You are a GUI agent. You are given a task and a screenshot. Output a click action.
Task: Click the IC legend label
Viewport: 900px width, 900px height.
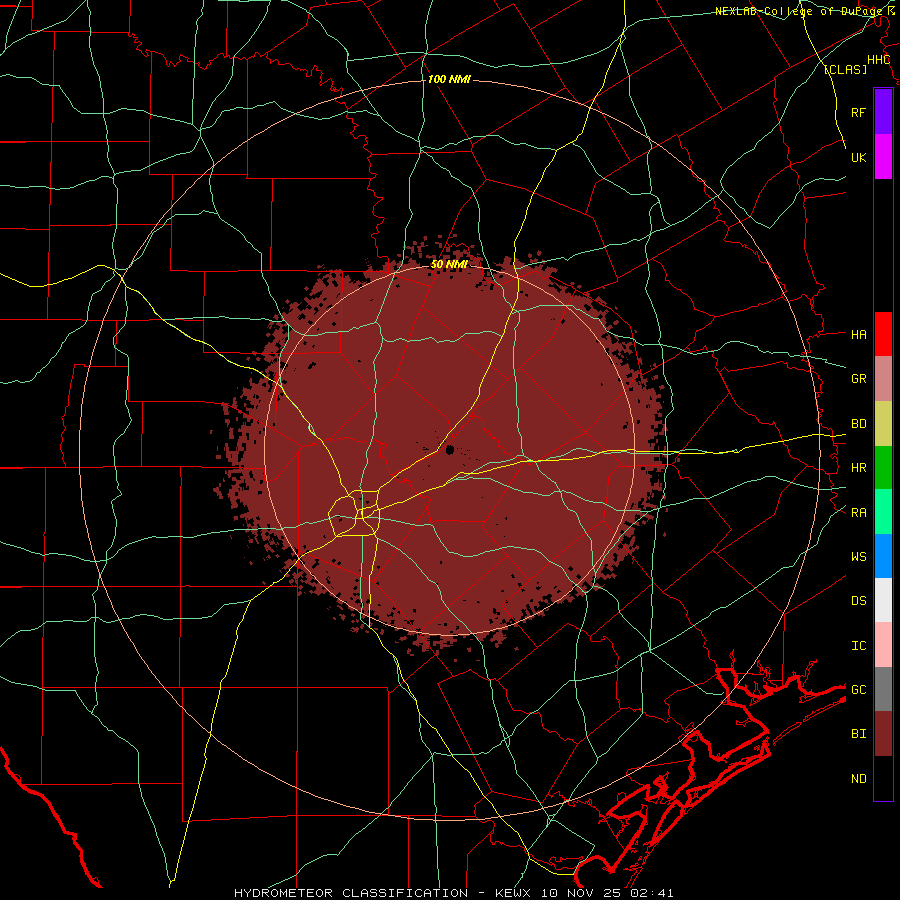point(858,646)
